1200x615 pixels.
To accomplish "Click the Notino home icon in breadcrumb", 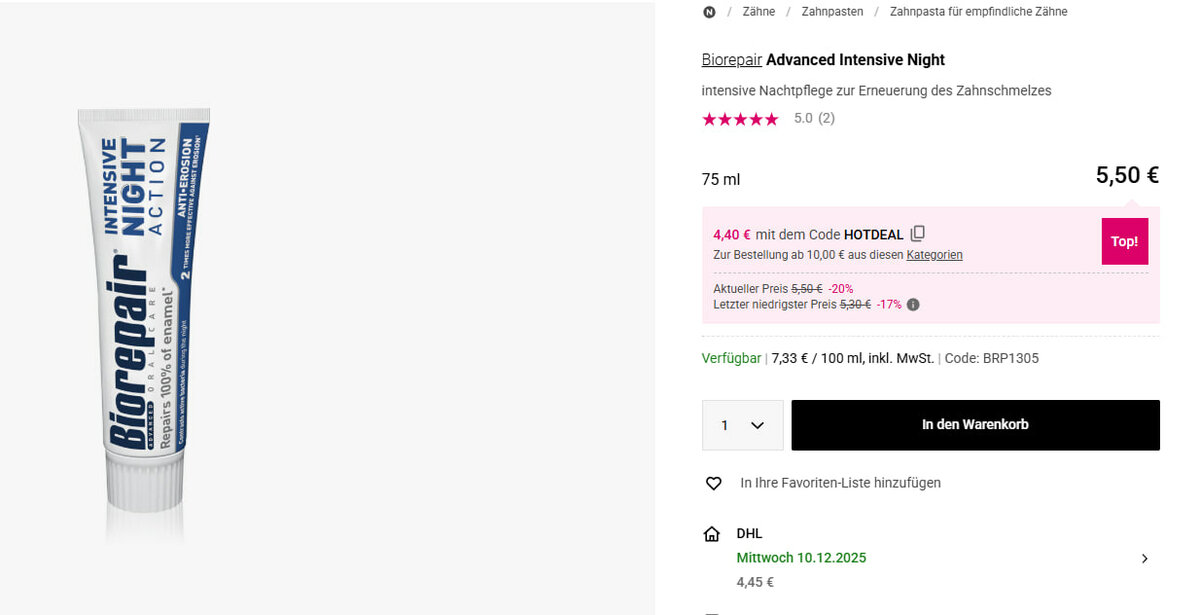I will (x=710, y=12).
